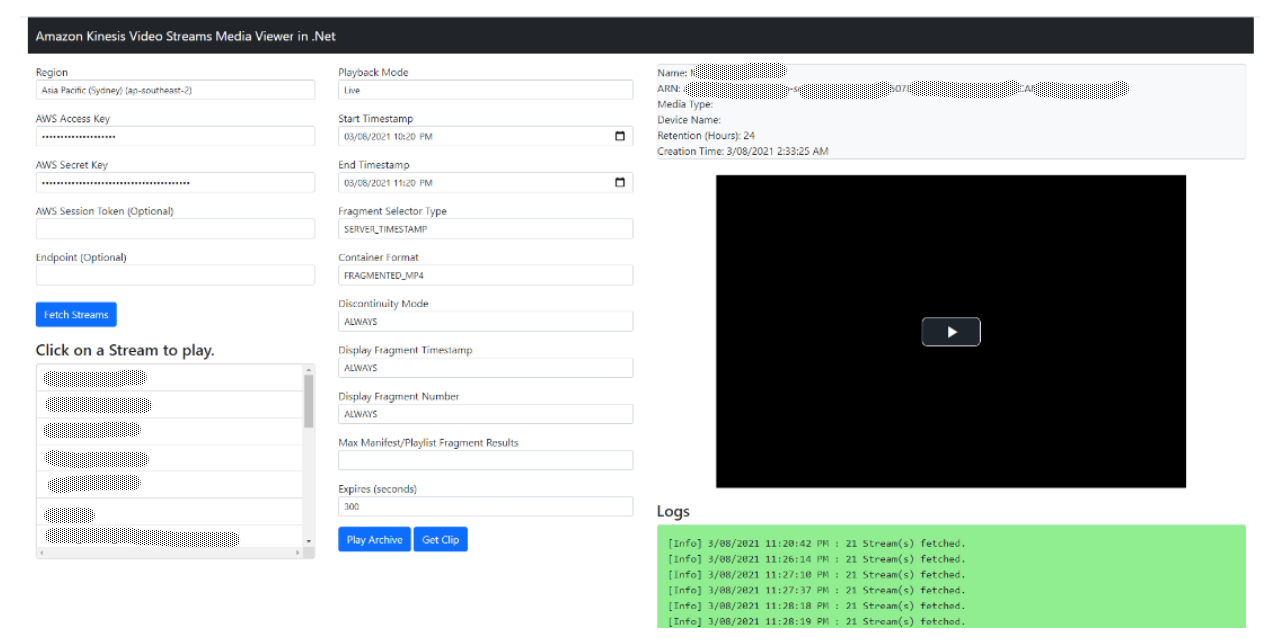Open the Fragment Selector Type dropdown
Screen dimensions: 1280x640
point(485,228)
